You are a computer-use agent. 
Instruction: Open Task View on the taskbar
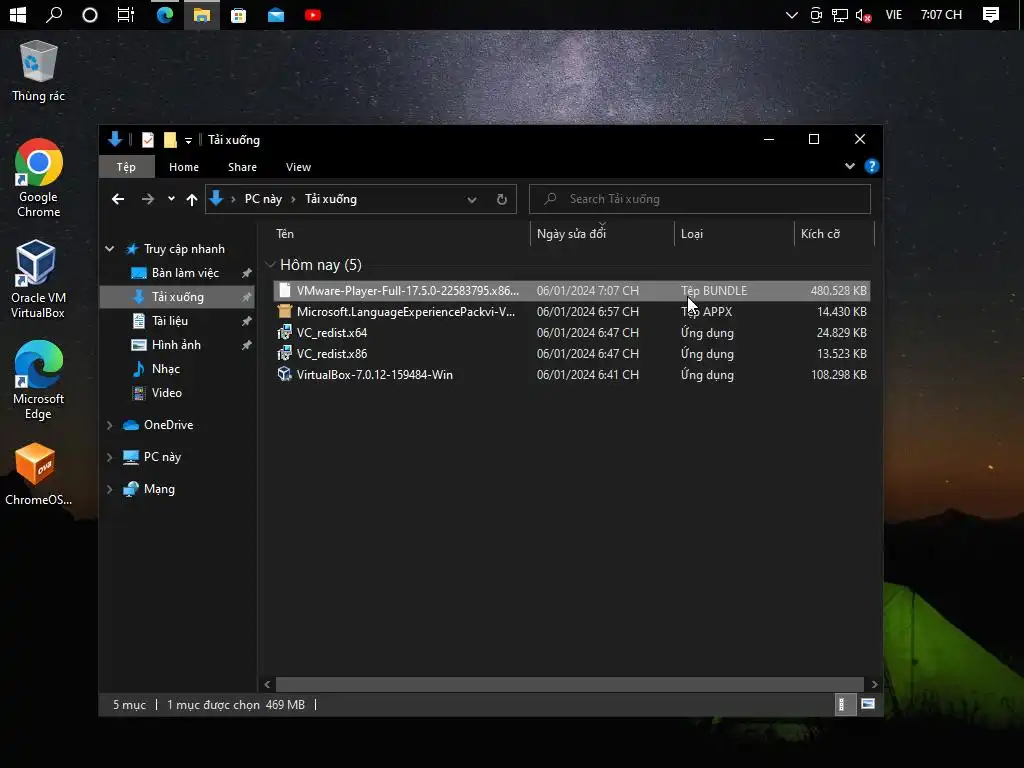pyautogui.click(x=125, y=14)
